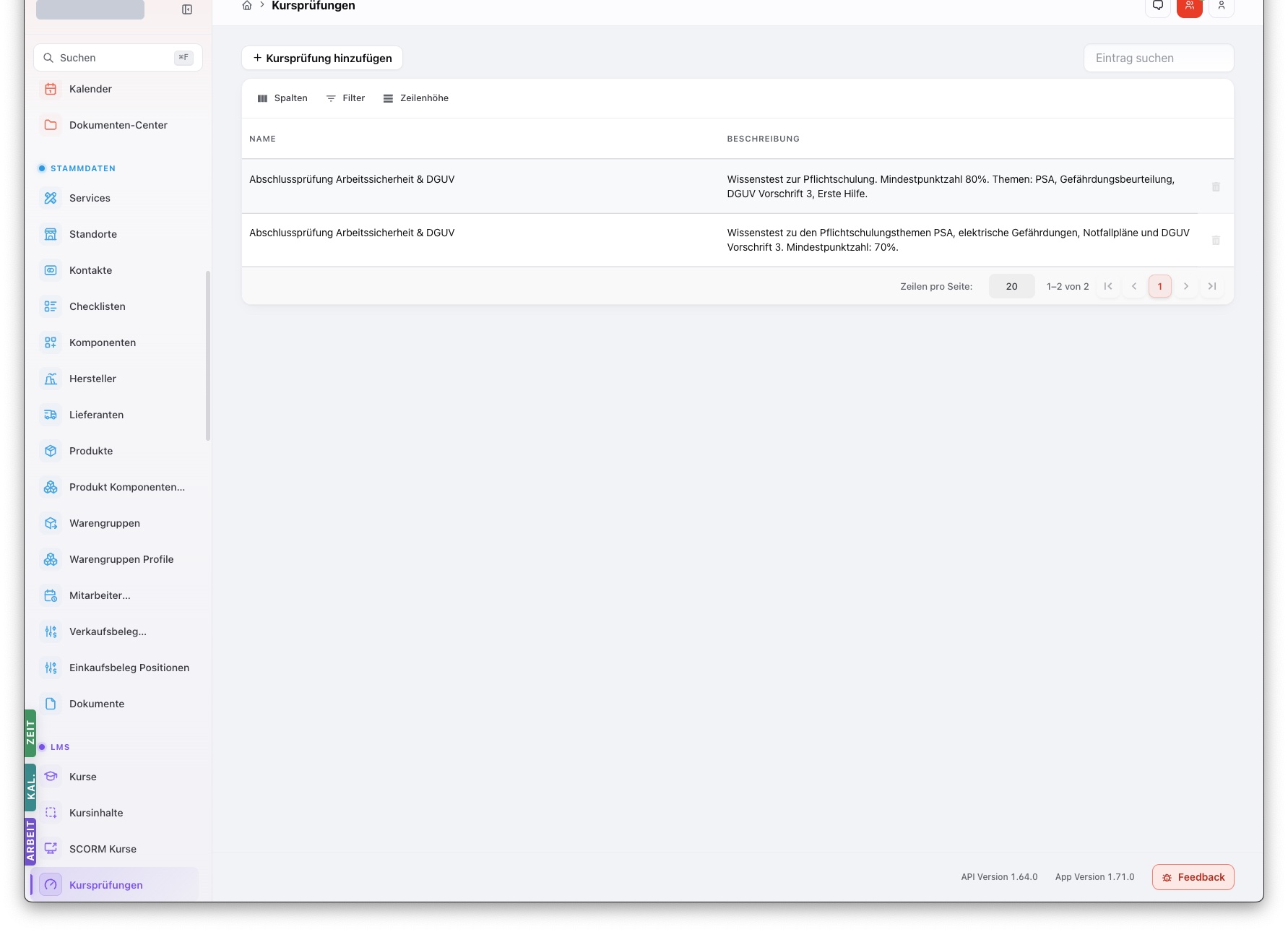This screenshot has height=932, width=1288.
Task: Click the Kursprüfungen breadcrumb title
Action: coord(314,6)
